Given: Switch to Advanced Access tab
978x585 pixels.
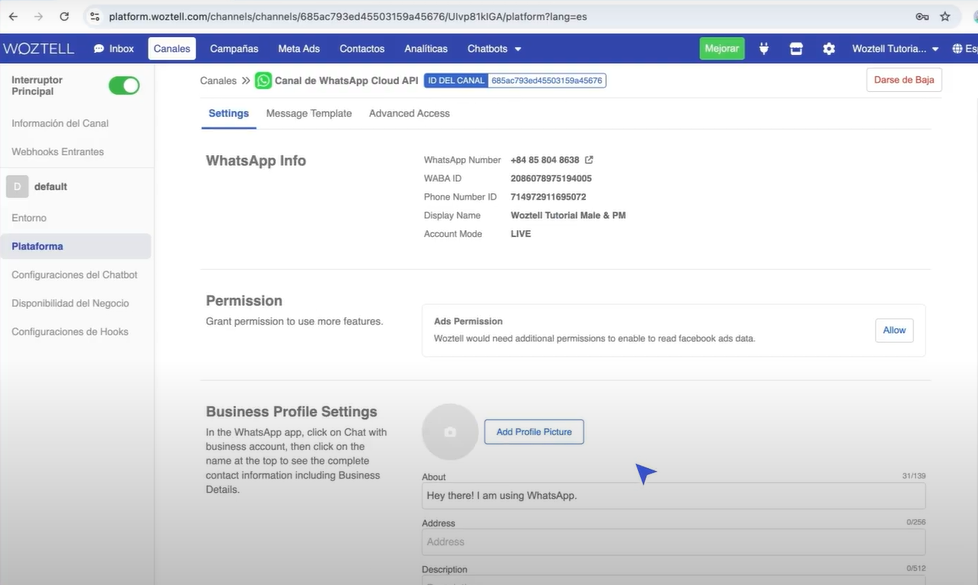Looking at the screenshot, I should tap(409, 114).
